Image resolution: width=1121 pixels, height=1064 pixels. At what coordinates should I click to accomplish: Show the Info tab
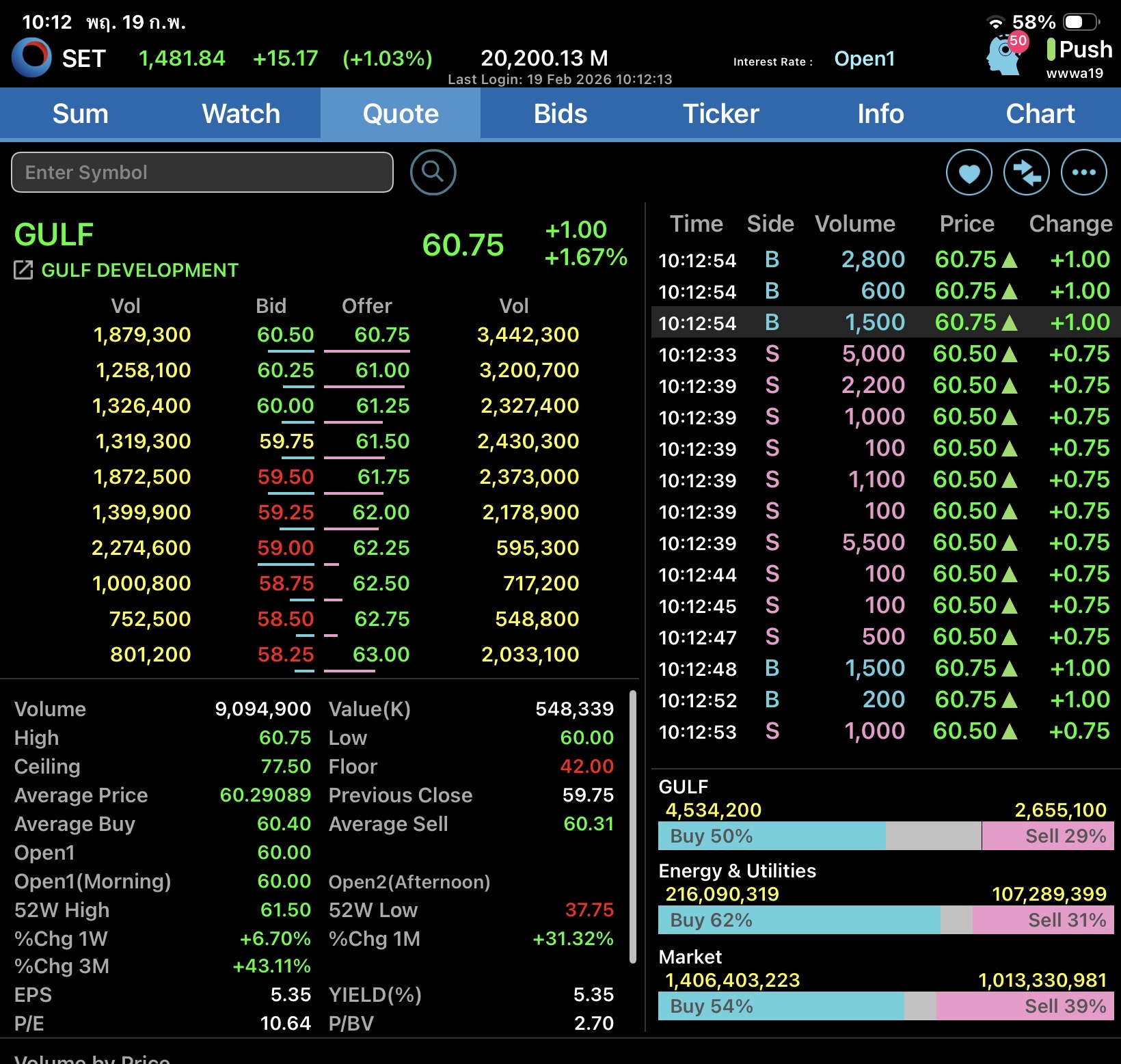pos(880,113)
